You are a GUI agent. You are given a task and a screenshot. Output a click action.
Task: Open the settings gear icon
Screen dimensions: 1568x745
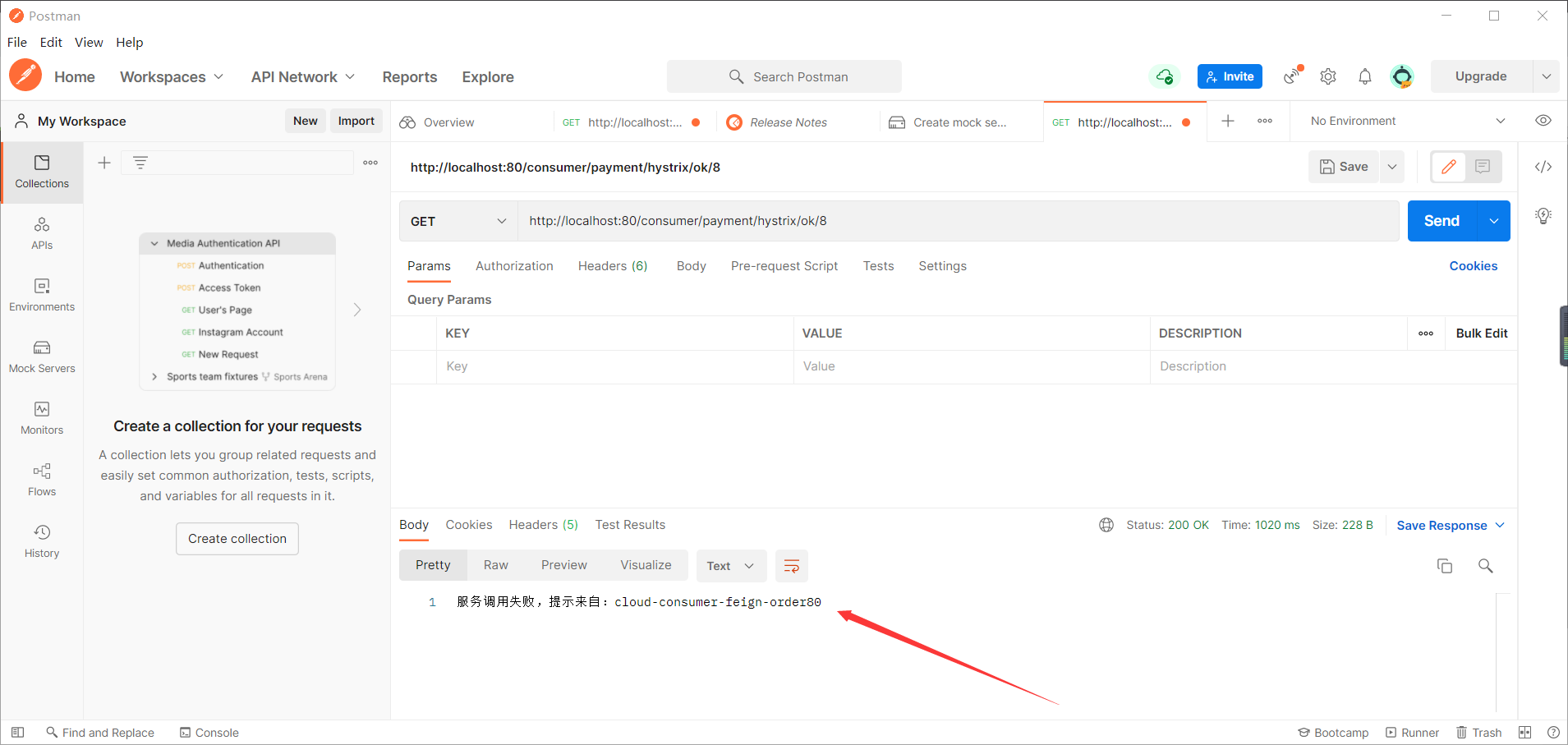pyautogui.click(x=1328, y=76)
